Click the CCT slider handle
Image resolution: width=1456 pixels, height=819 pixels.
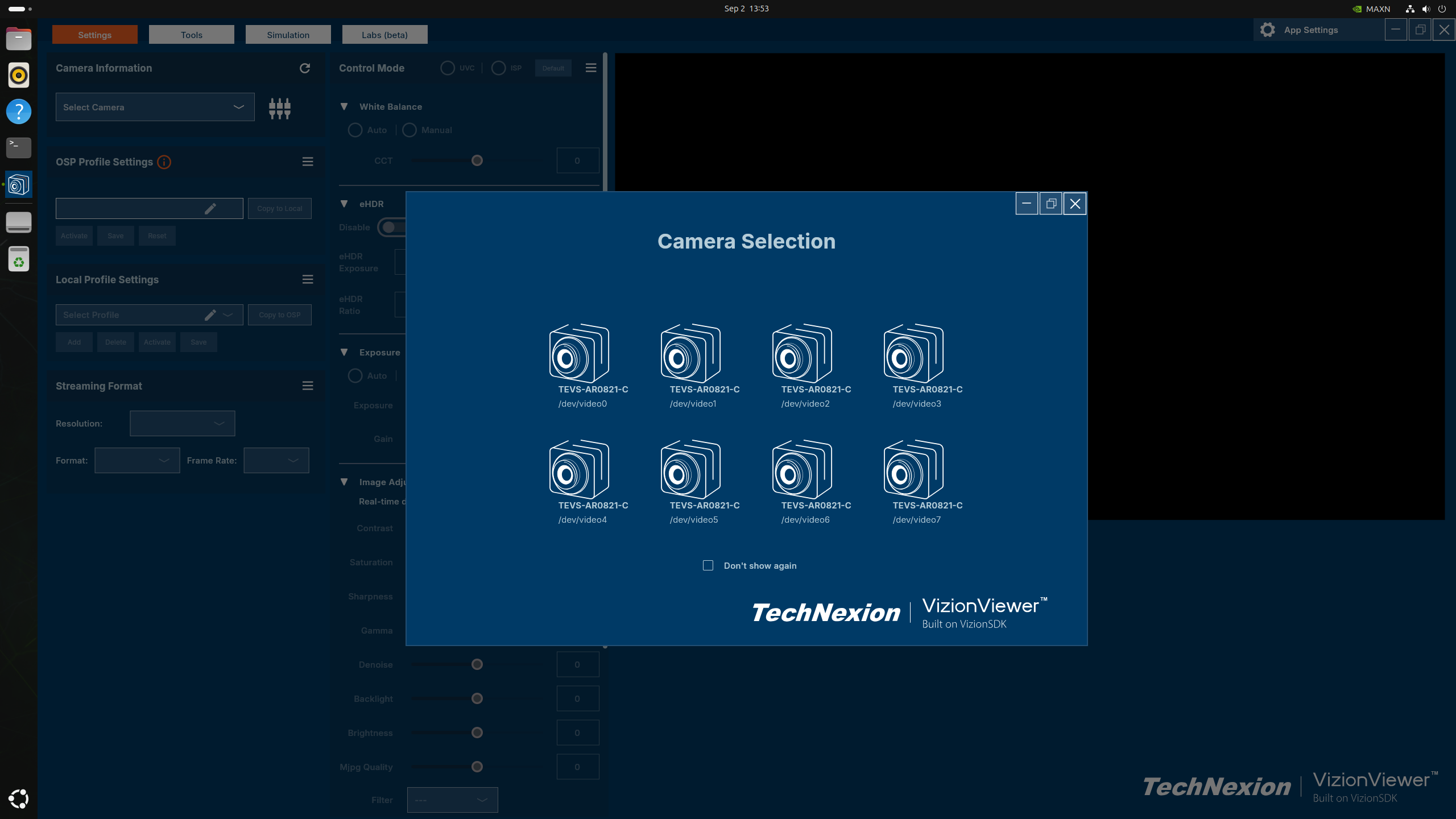477,161
